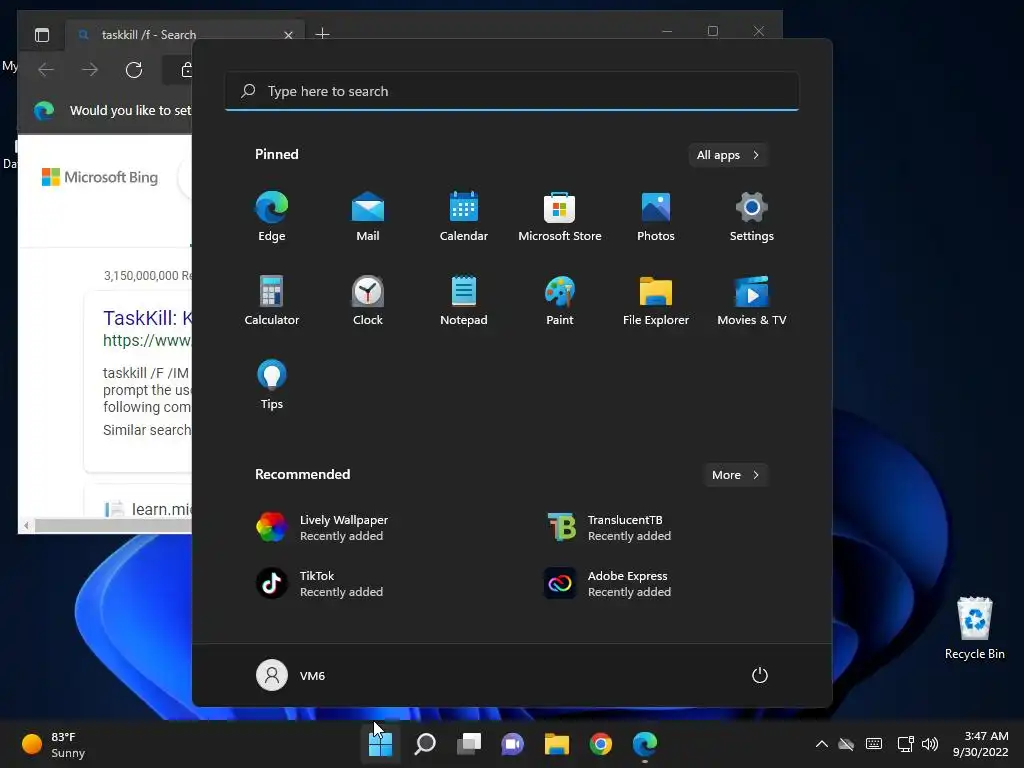This screenshot has width=1024, height=768.
Task: Go back in the Edge browser
Action: [x=46, y=70]
